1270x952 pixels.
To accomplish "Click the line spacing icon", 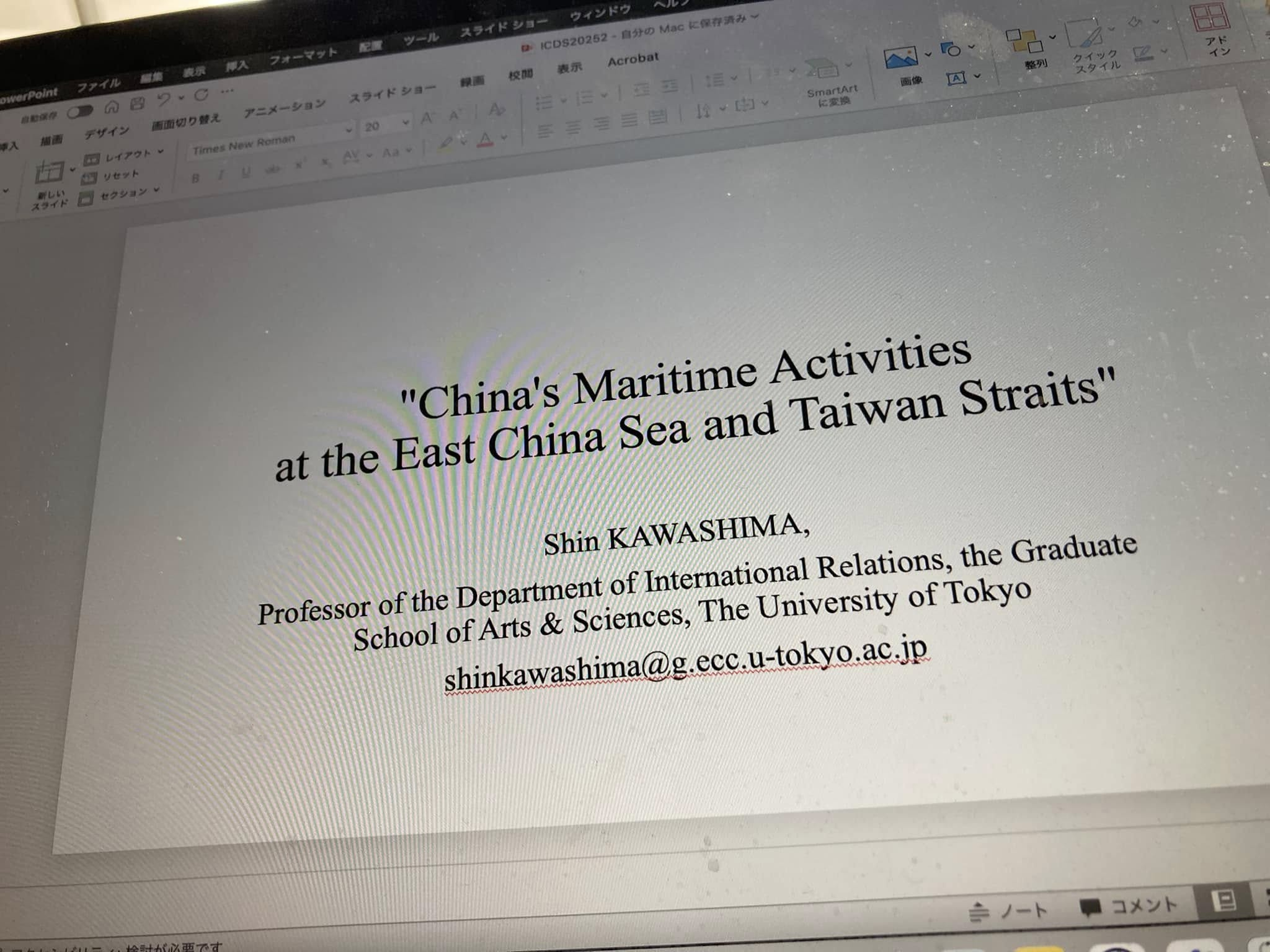I will coord(716,80).
